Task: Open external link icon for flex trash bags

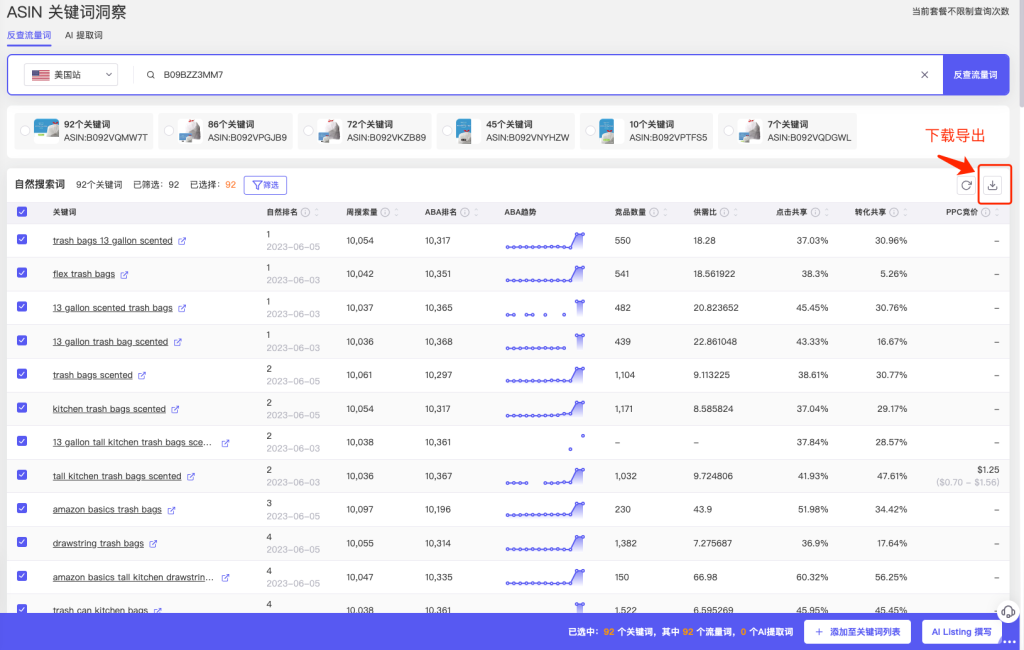Action: [124, 275]
